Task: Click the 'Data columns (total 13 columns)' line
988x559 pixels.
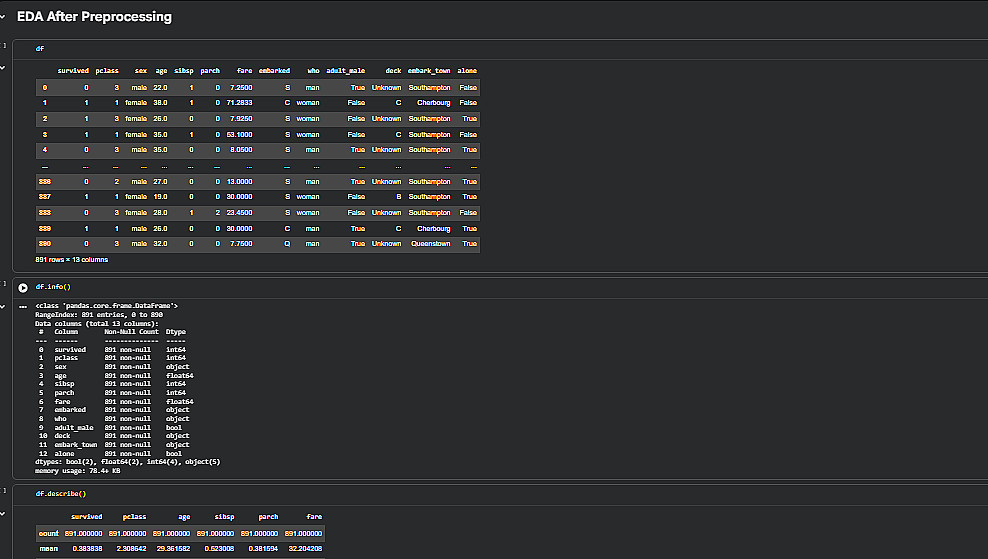Action: coord(97,323)
